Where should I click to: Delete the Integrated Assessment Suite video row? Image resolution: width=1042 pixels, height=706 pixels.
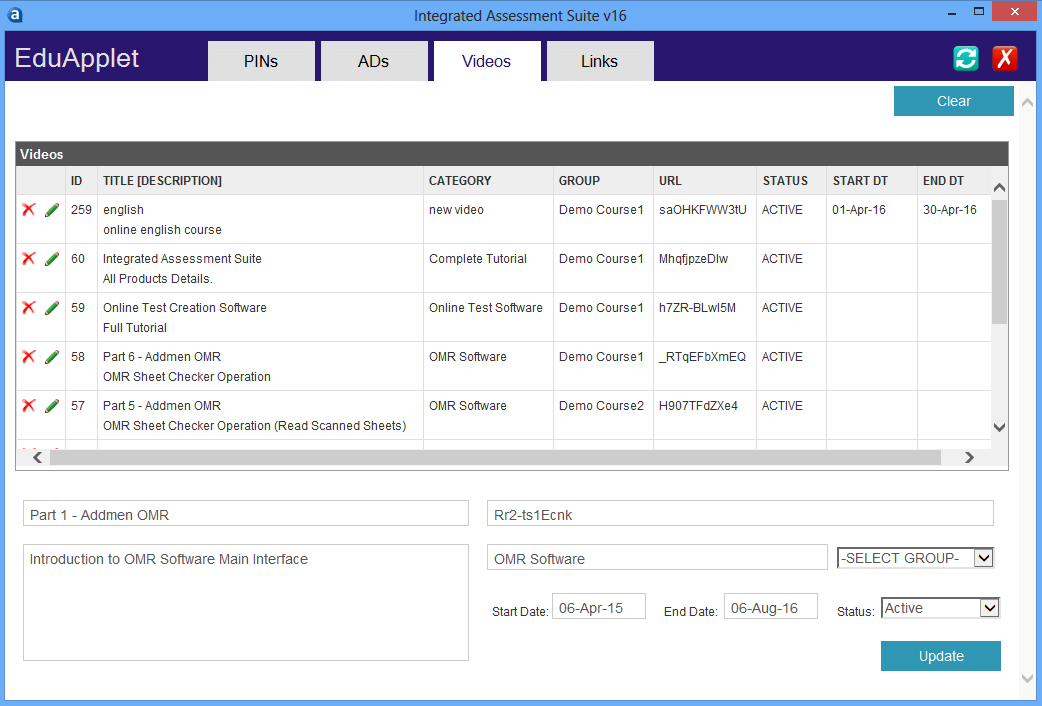[29, 259]
